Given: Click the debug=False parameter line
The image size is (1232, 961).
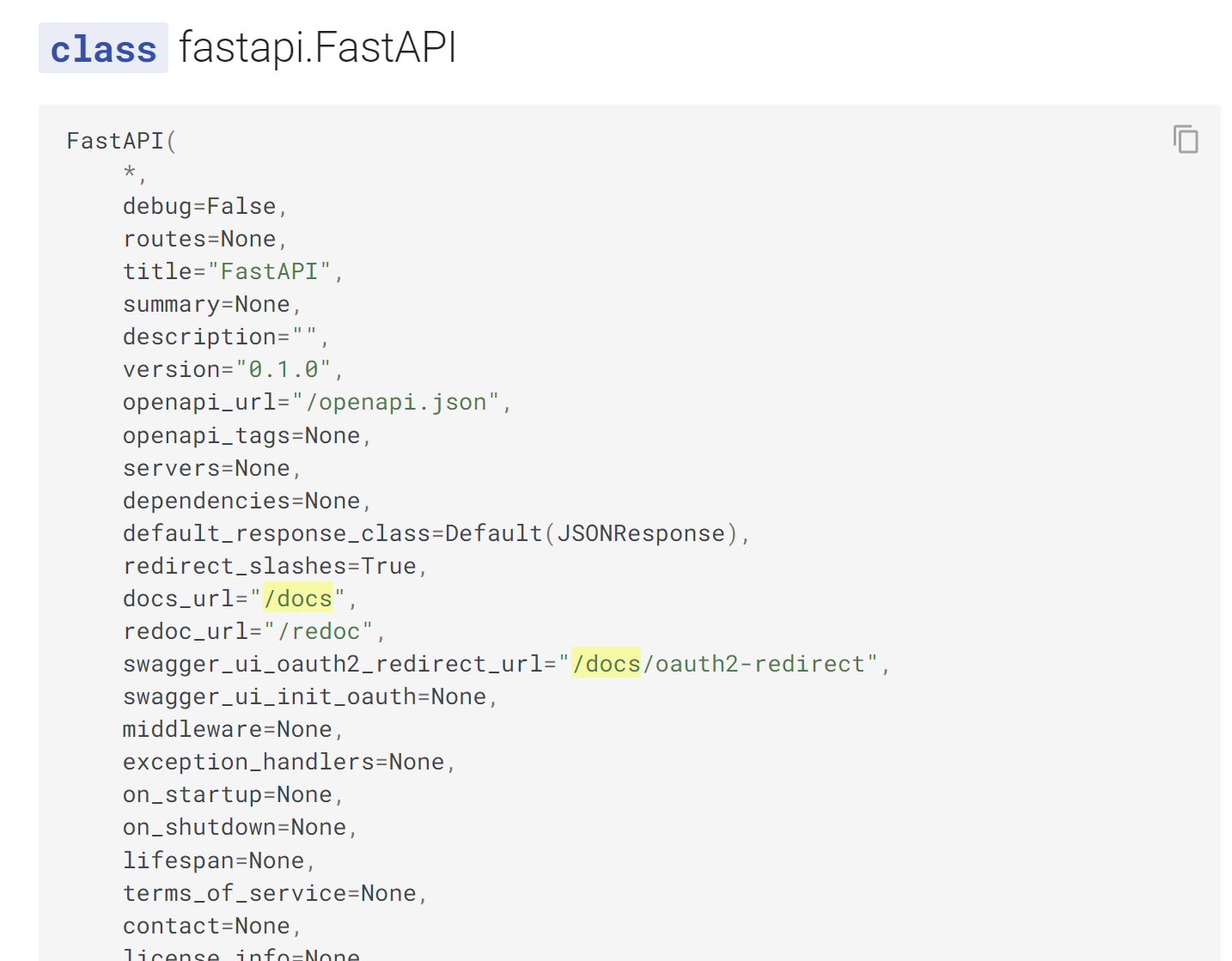Looking at the screenshot, I should click(x=200, y=207).
